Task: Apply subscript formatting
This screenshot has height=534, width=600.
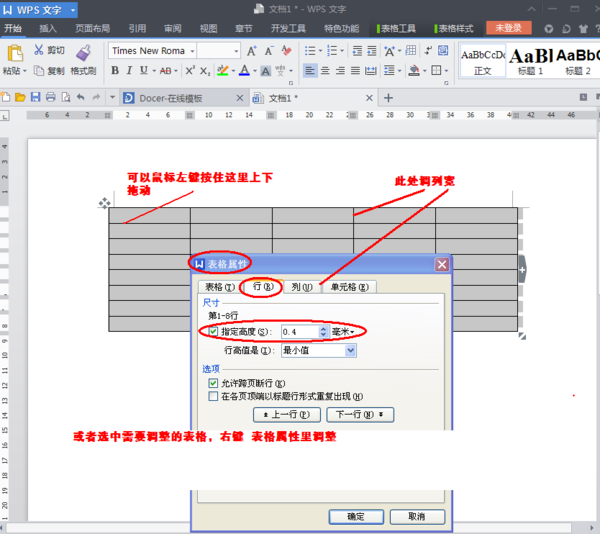Action: 205,71
